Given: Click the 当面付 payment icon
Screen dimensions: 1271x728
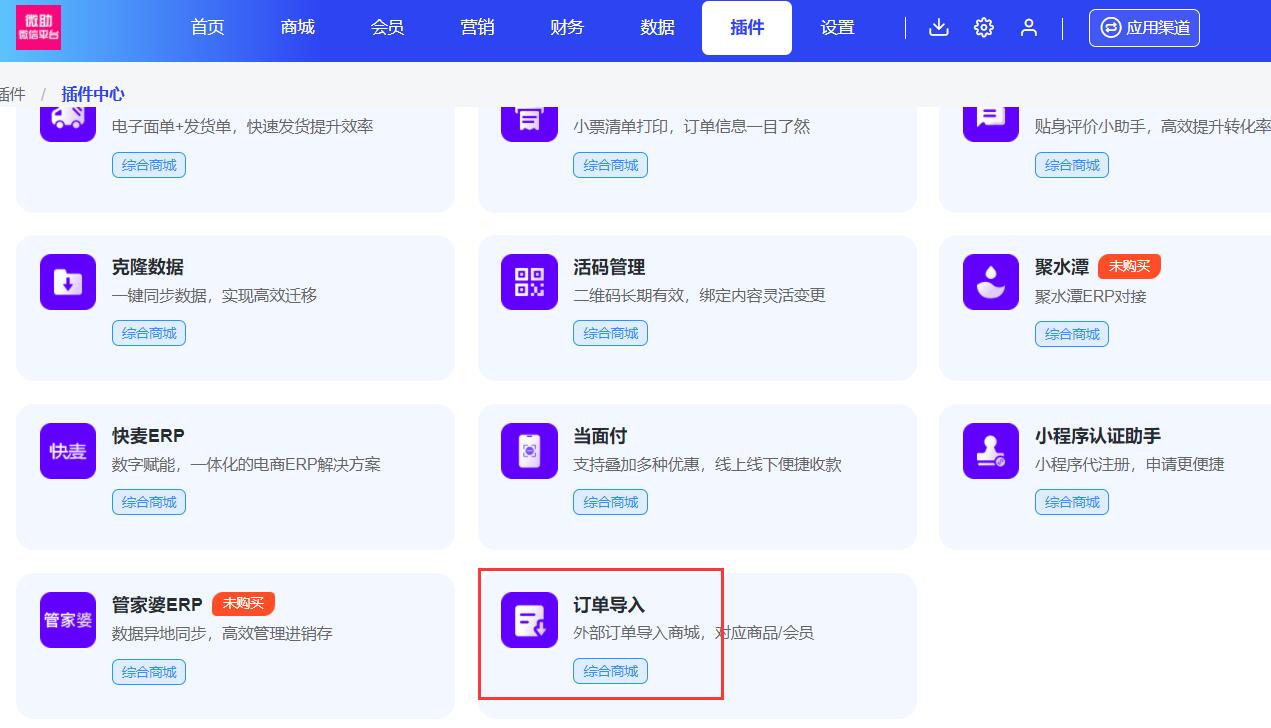Looking at the screenshot, I should 529,451.
